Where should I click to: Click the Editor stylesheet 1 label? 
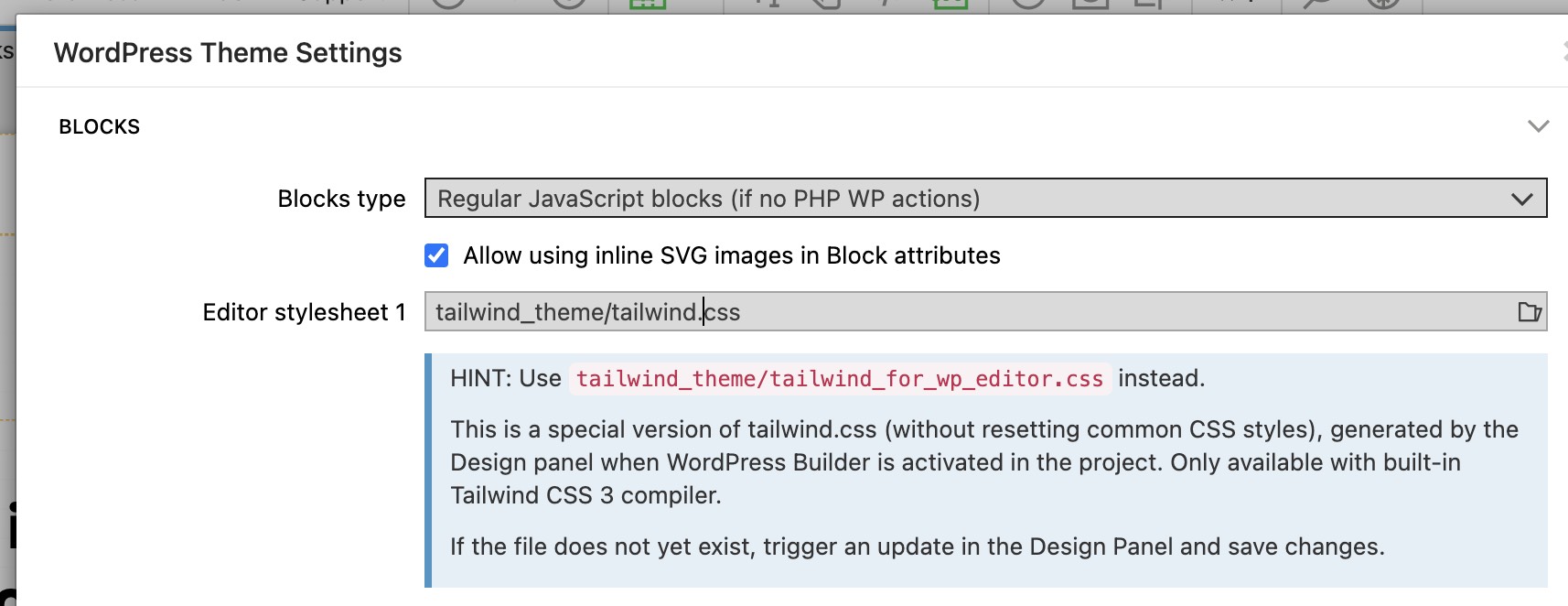(x=304, y=312)
